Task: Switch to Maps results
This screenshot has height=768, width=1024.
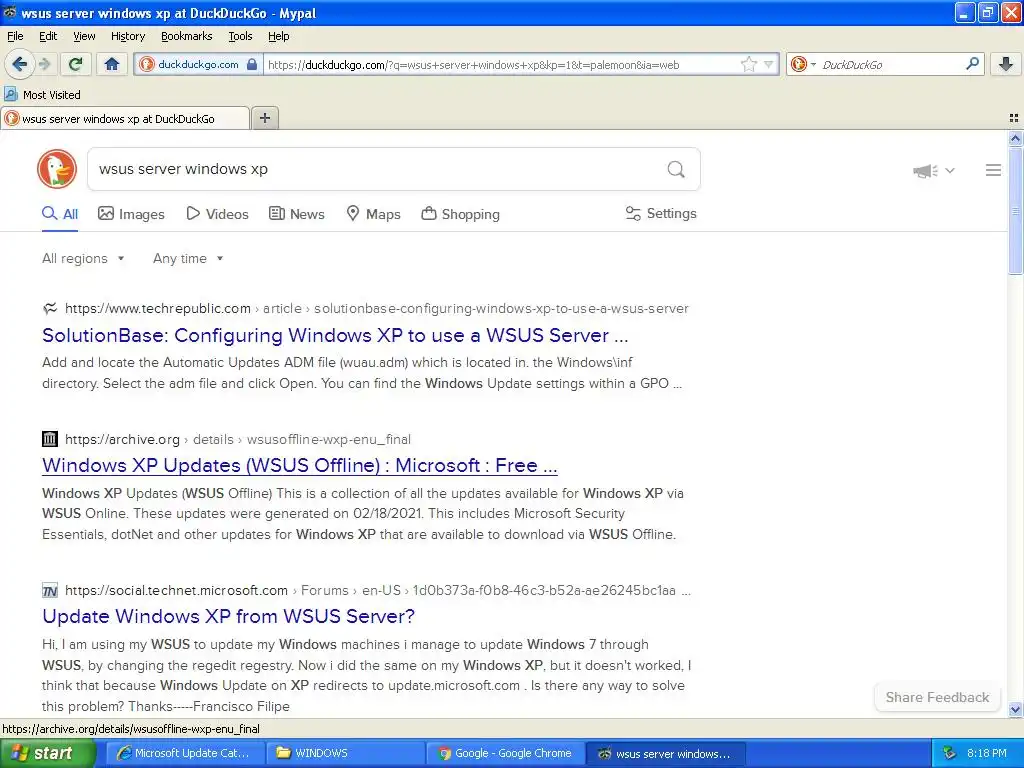Action: click(373, 214)
